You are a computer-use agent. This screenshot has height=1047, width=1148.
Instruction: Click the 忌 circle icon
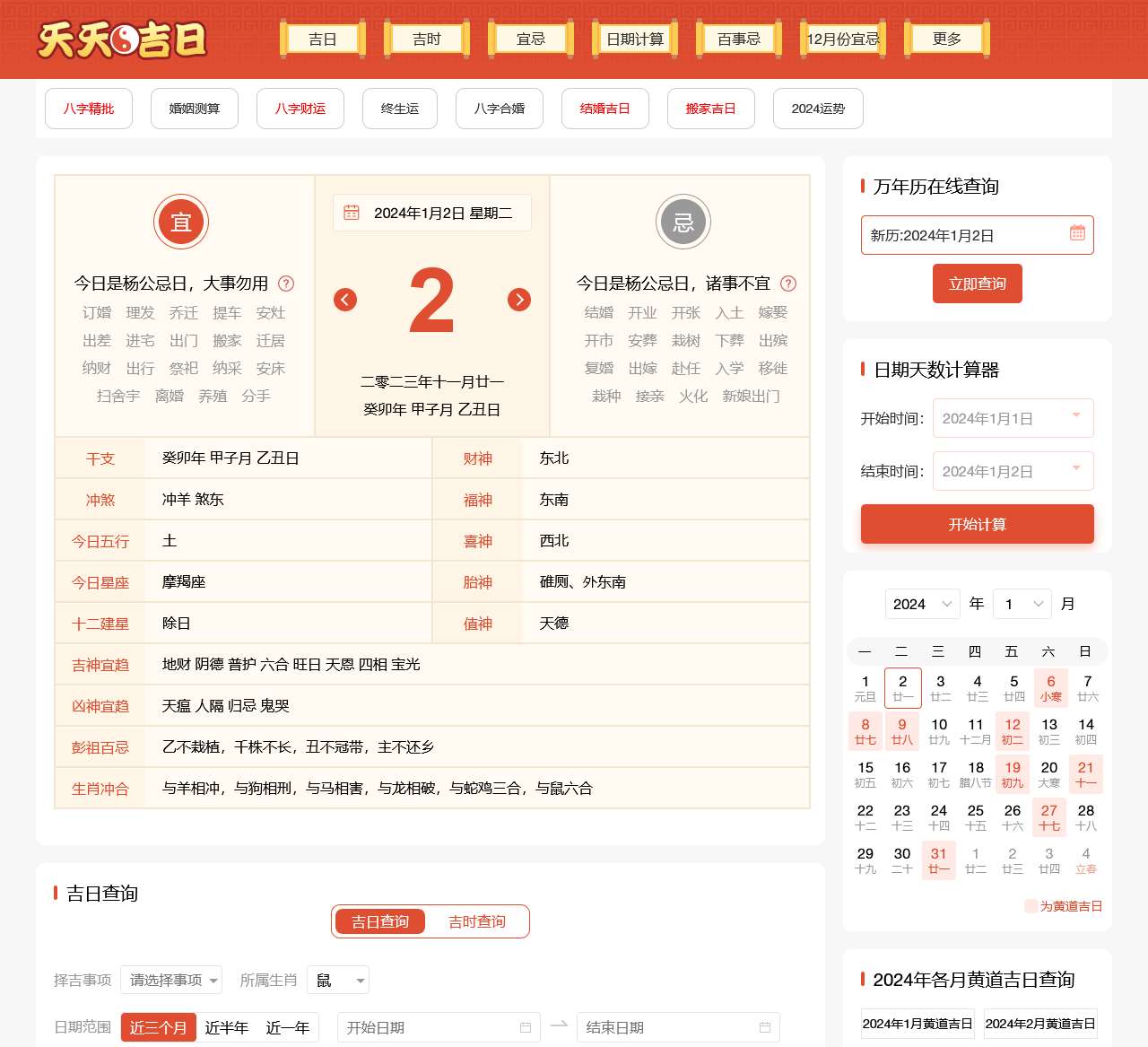[683, 222]
